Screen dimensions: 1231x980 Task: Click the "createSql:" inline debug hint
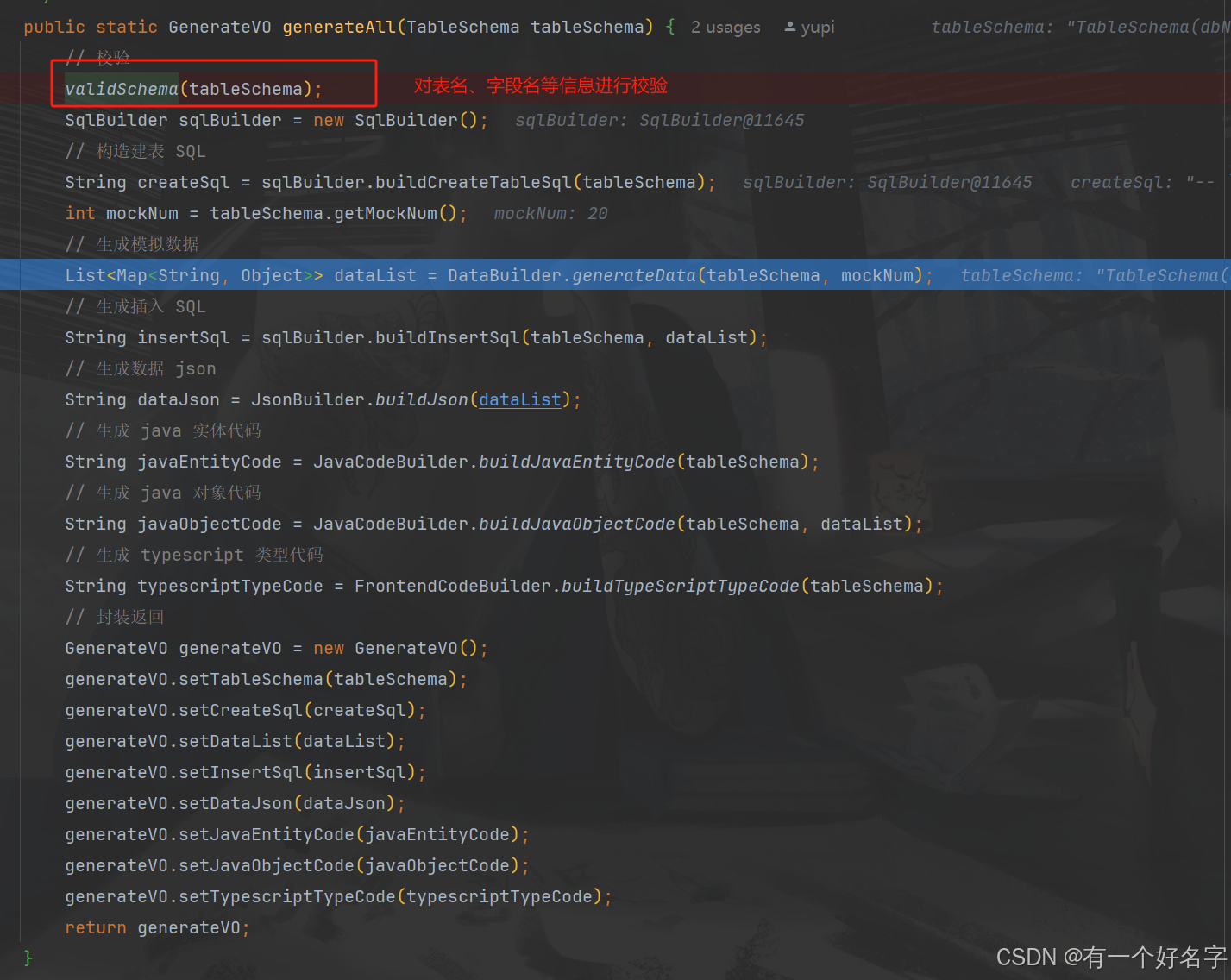tap(1121, 182)
